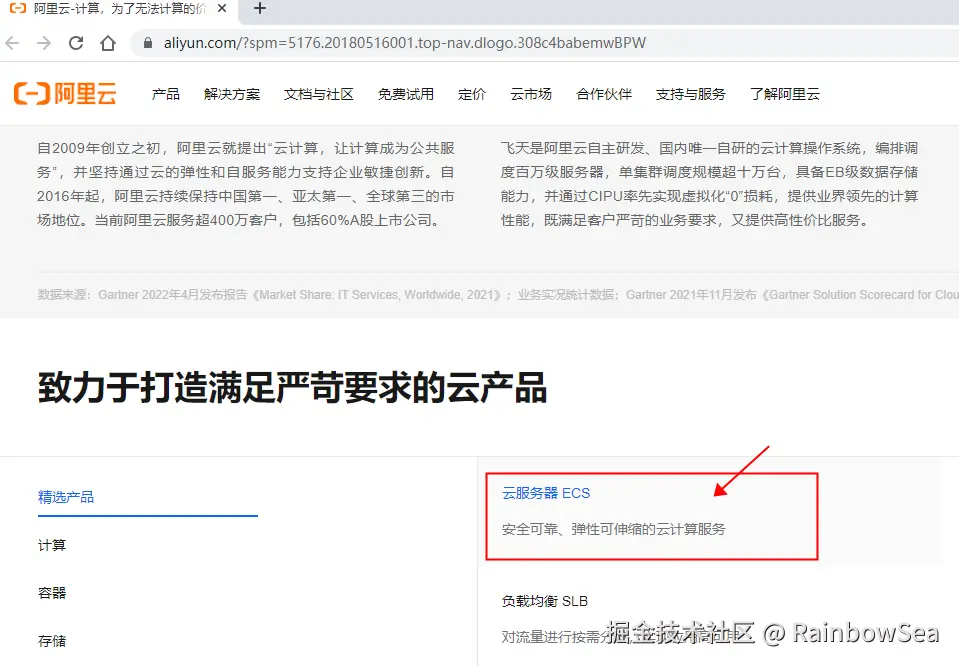This screenshot has width=959, height=666.
Task: Open a new tab with plus button
Action: 260,9
